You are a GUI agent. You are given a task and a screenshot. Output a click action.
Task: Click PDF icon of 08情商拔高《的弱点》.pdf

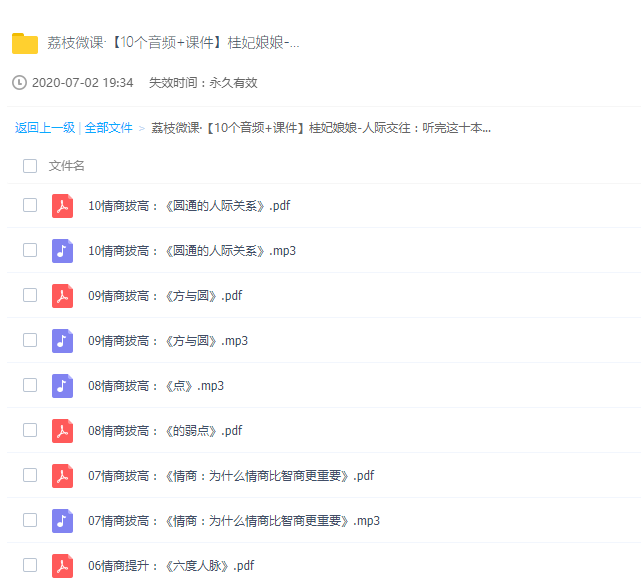pos(63,431)
